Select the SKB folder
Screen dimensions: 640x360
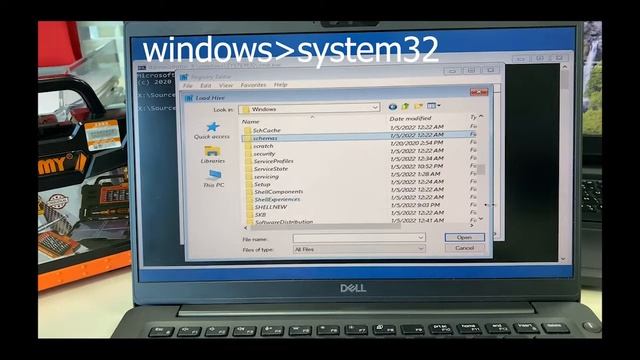260,215
